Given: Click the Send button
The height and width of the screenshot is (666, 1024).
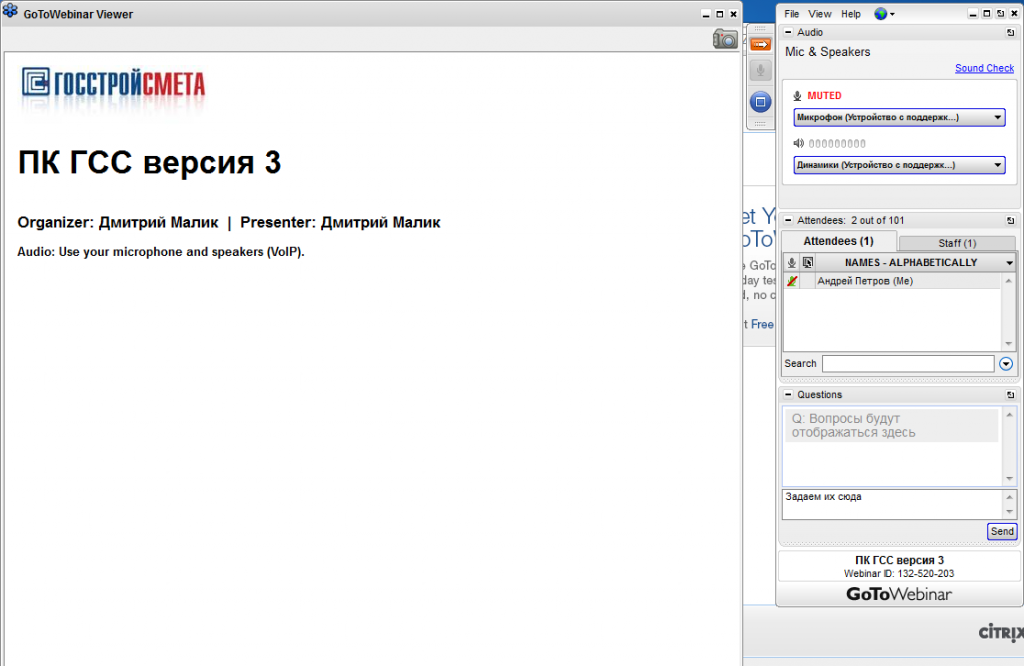Looking at the screenshot, I should 1002,531.
